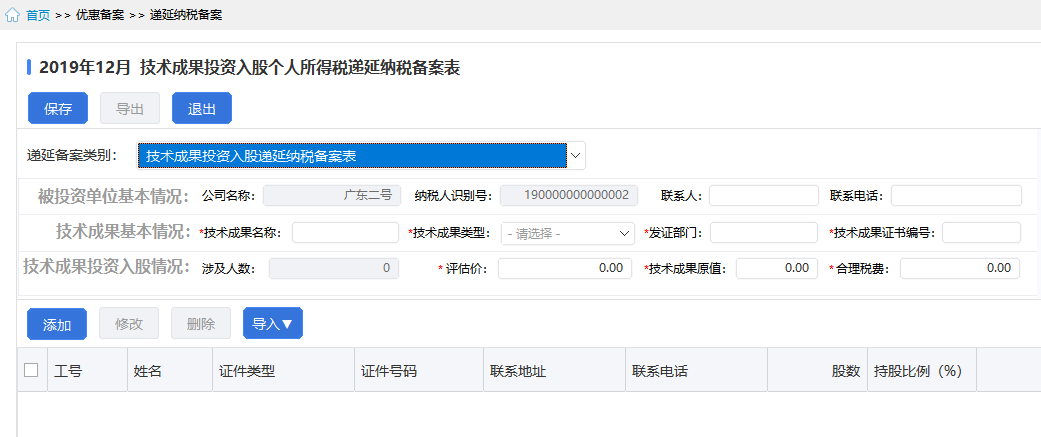The image size is (1041, 437).
Task: Click into the 联系人 input field
Action: click(763, 195)
